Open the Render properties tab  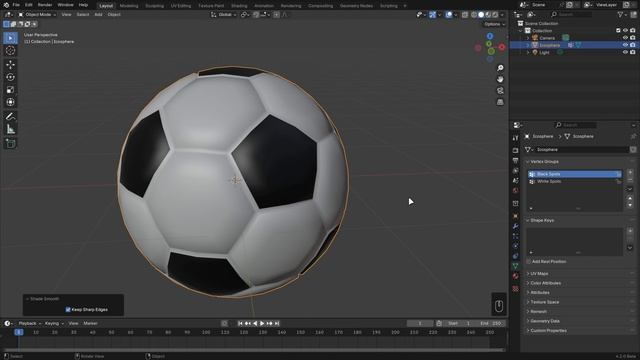pos(516,151)
